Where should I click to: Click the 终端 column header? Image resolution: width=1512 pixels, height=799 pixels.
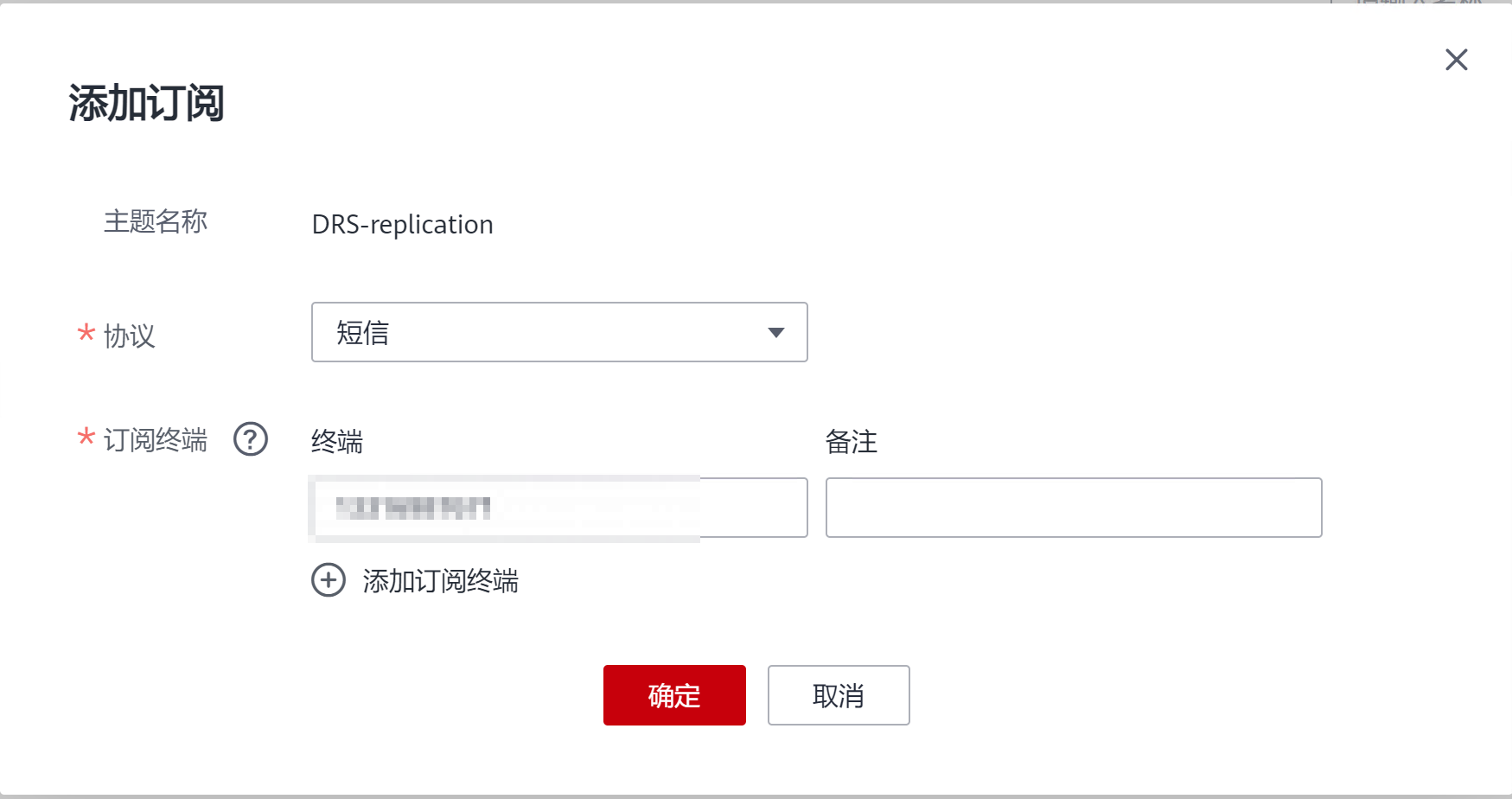pyautogui.click(x=337, y=442)
